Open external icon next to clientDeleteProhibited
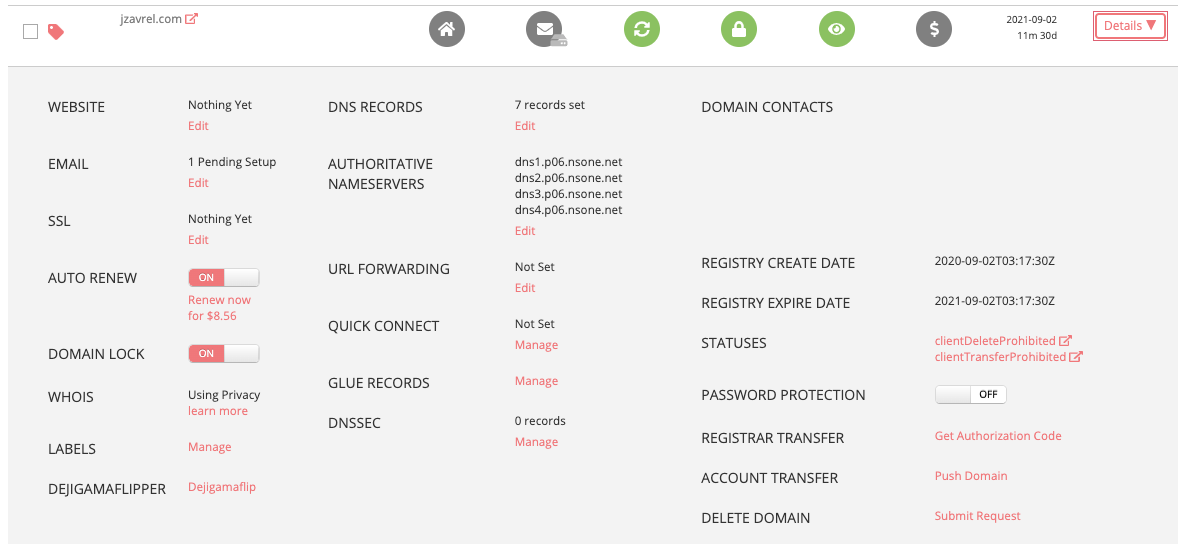This screenshot has width=1184, height=544. [x=1065, y=341]
